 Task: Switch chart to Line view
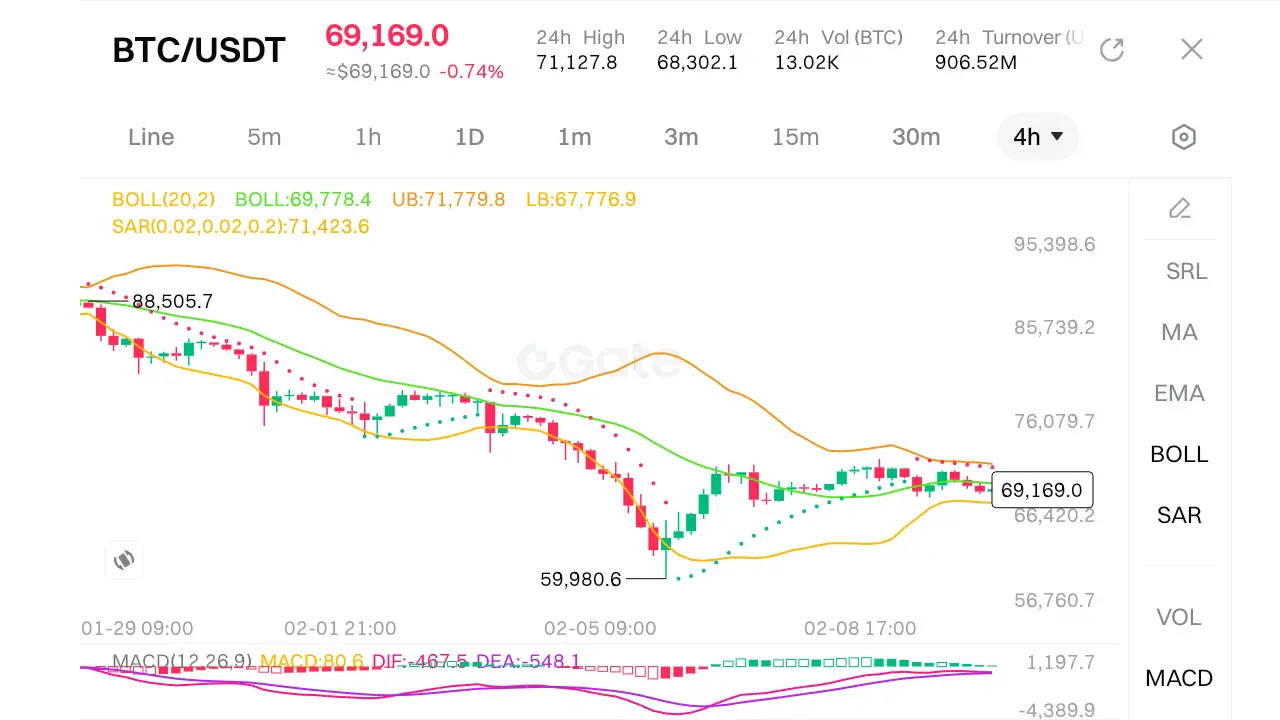151,137
